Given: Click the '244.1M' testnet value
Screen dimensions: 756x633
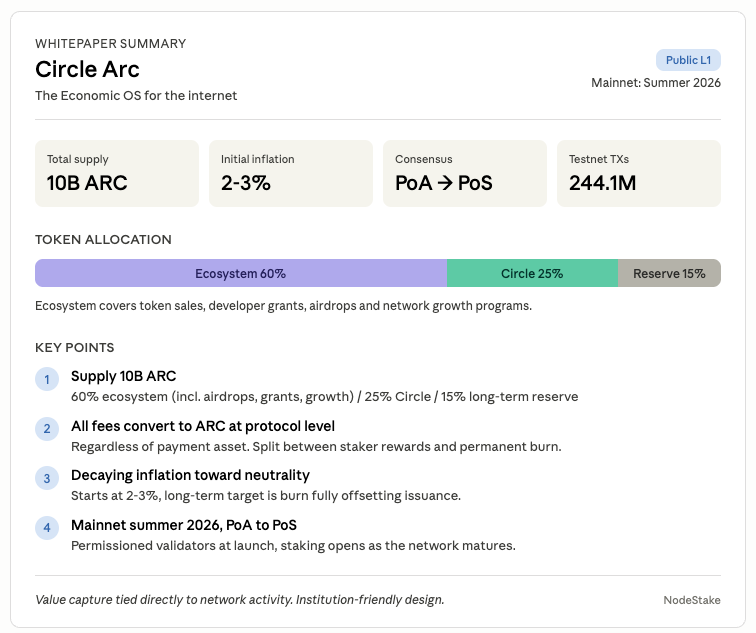Looking at the screenshot, I should point(602,183).
